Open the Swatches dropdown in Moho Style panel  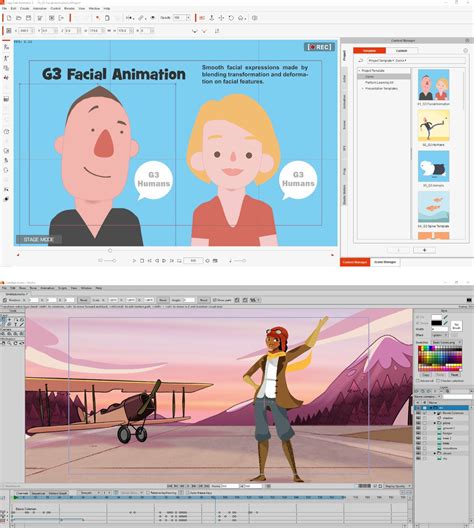(x=446, y=342)
